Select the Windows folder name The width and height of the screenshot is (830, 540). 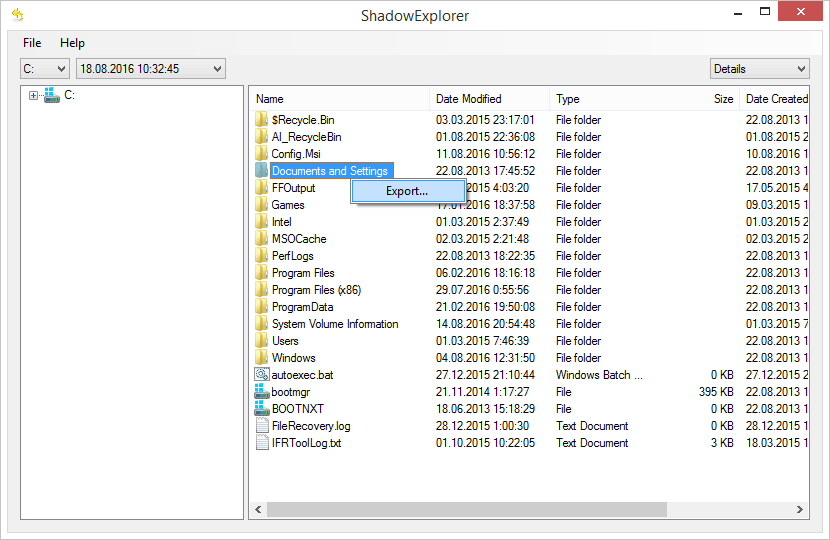293,358
